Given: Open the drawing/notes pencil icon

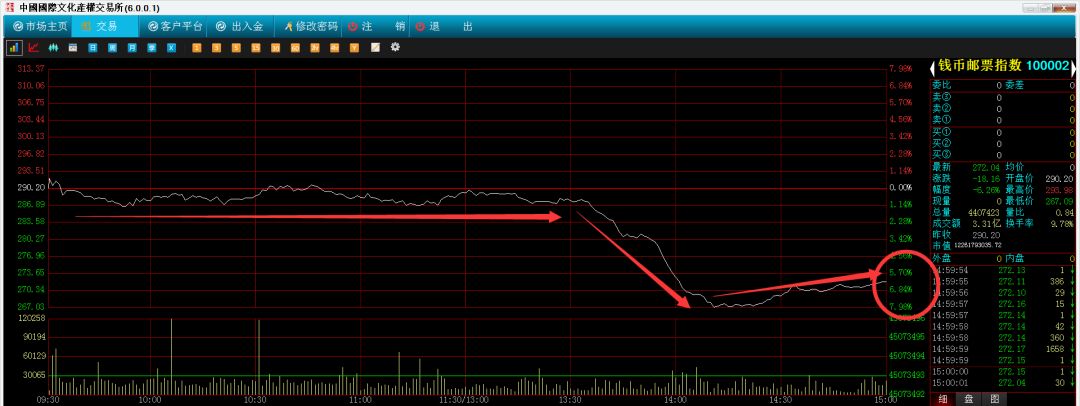Looking at the screenshot, I should click(x=375, y=48).
